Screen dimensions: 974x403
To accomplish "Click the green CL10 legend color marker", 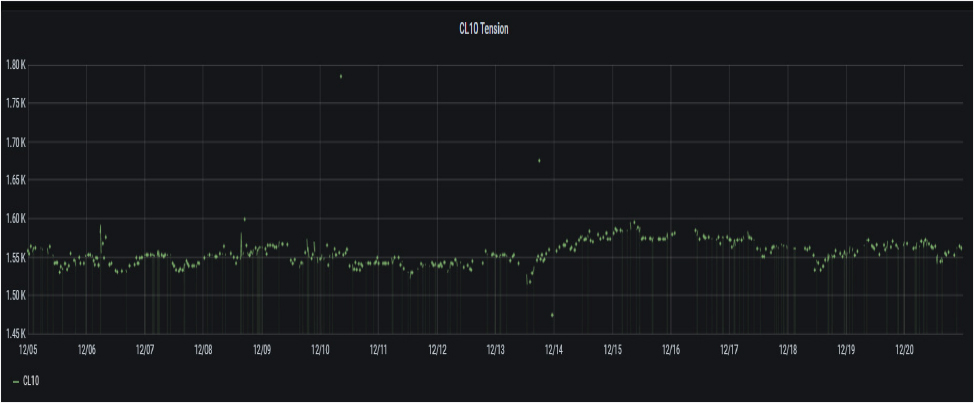I will point(15,381).
